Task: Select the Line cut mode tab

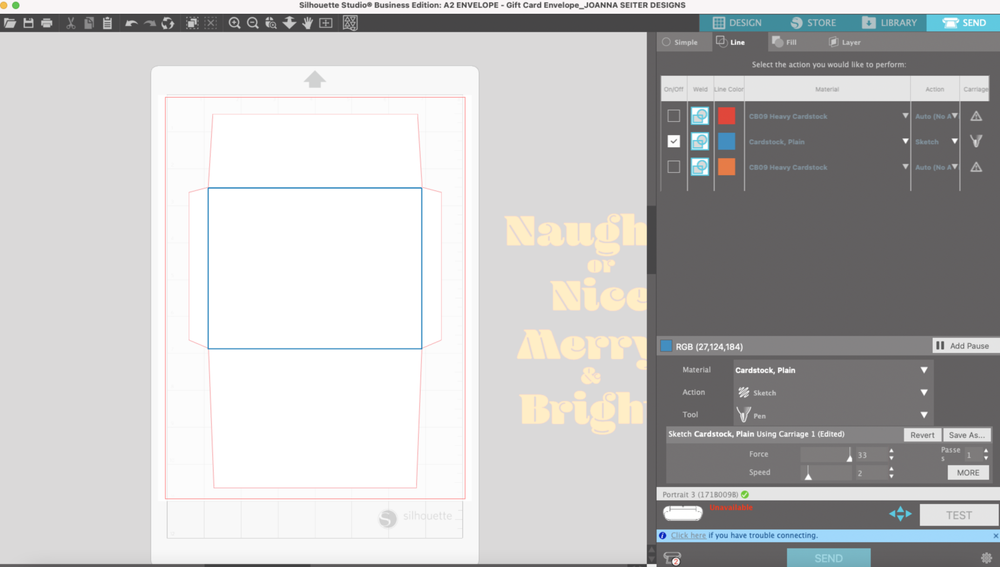Action: 731,42
